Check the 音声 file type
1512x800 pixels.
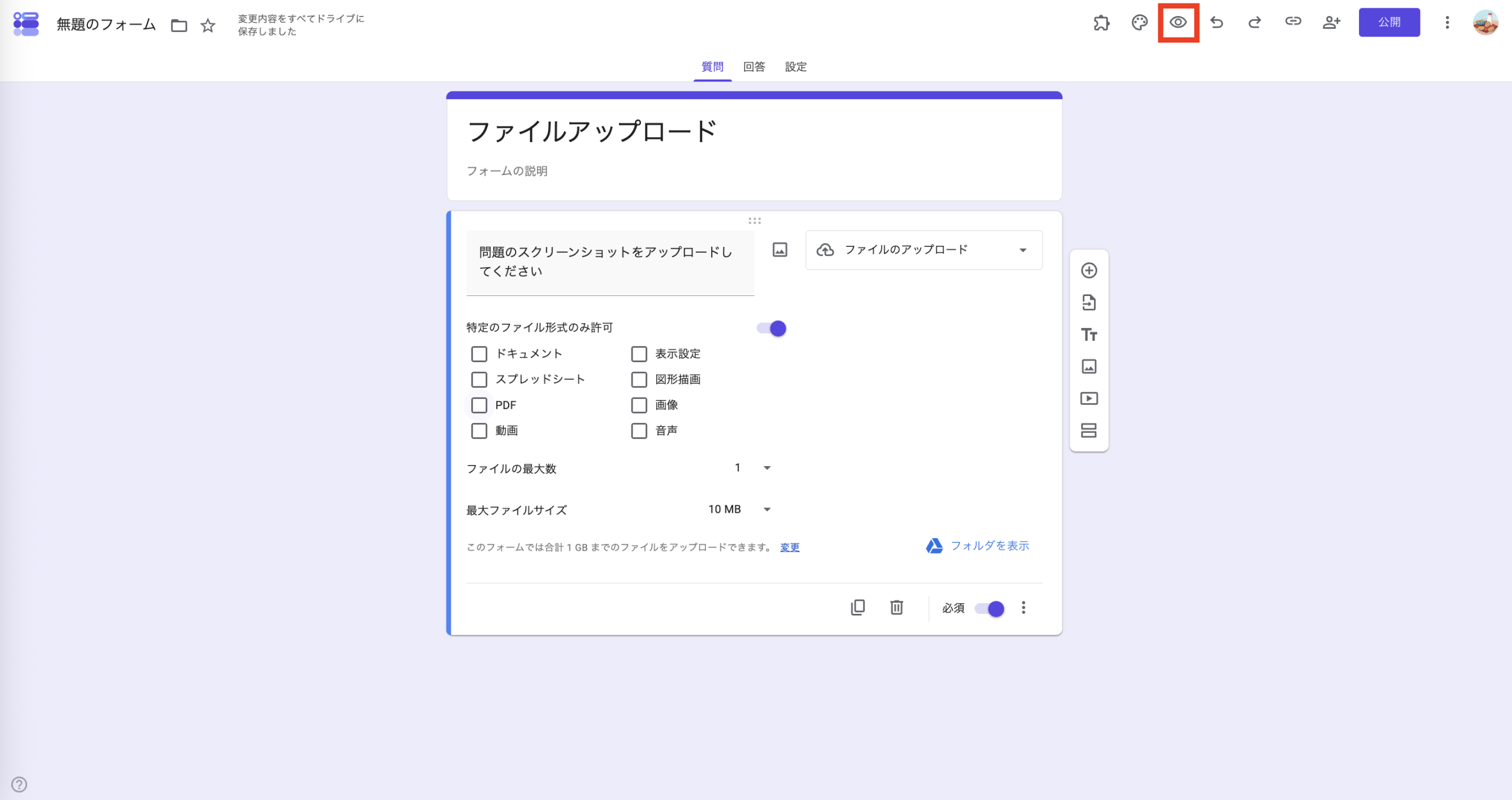click(x=639, y=431)
